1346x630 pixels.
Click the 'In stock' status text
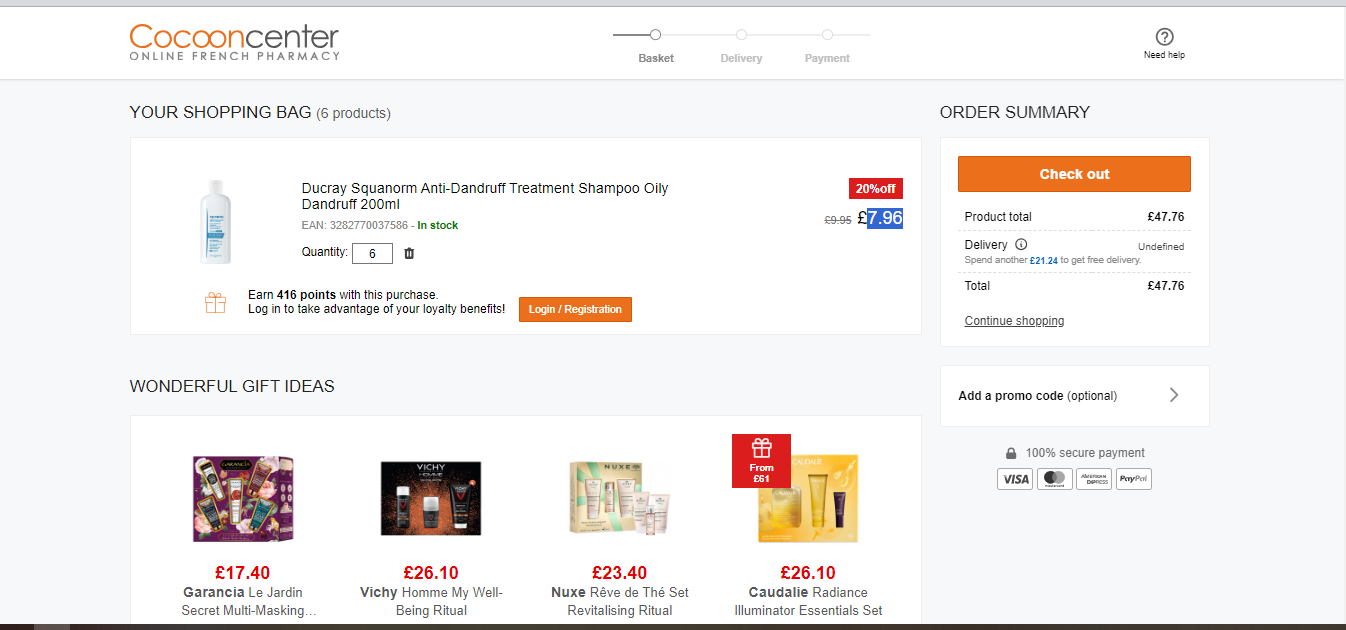438,225
